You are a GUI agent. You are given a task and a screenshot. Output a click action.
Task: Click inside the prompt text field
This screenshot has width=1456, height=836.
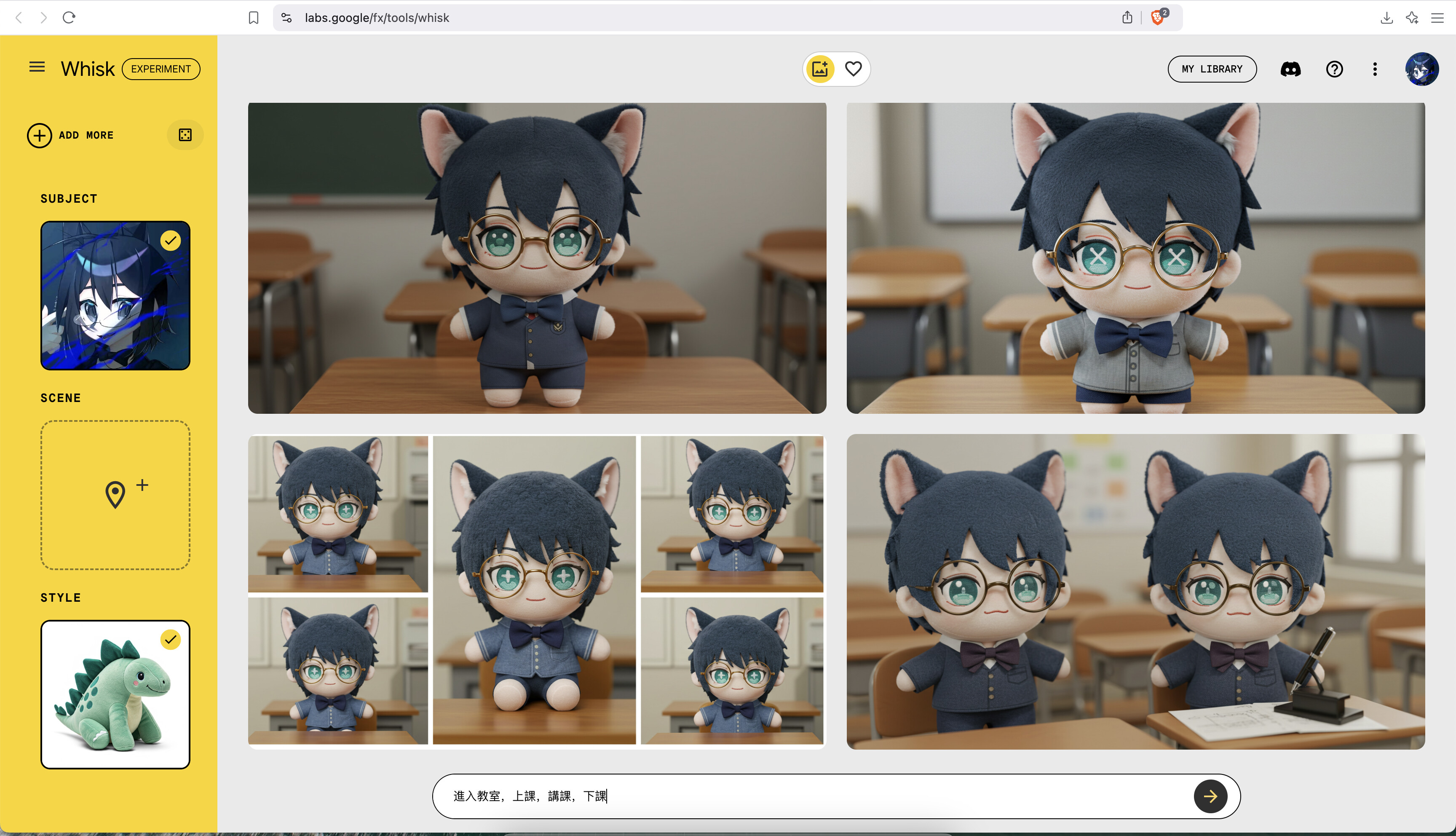click(x=746, y=796)
